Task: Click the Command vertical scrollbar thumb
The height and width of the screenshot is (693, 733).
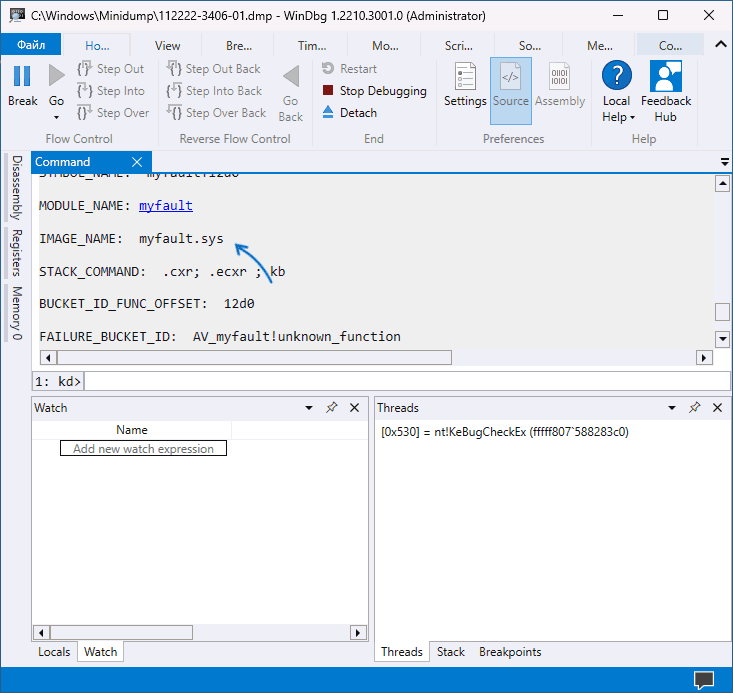Action: pyautogui.click(x=722, y=312)
